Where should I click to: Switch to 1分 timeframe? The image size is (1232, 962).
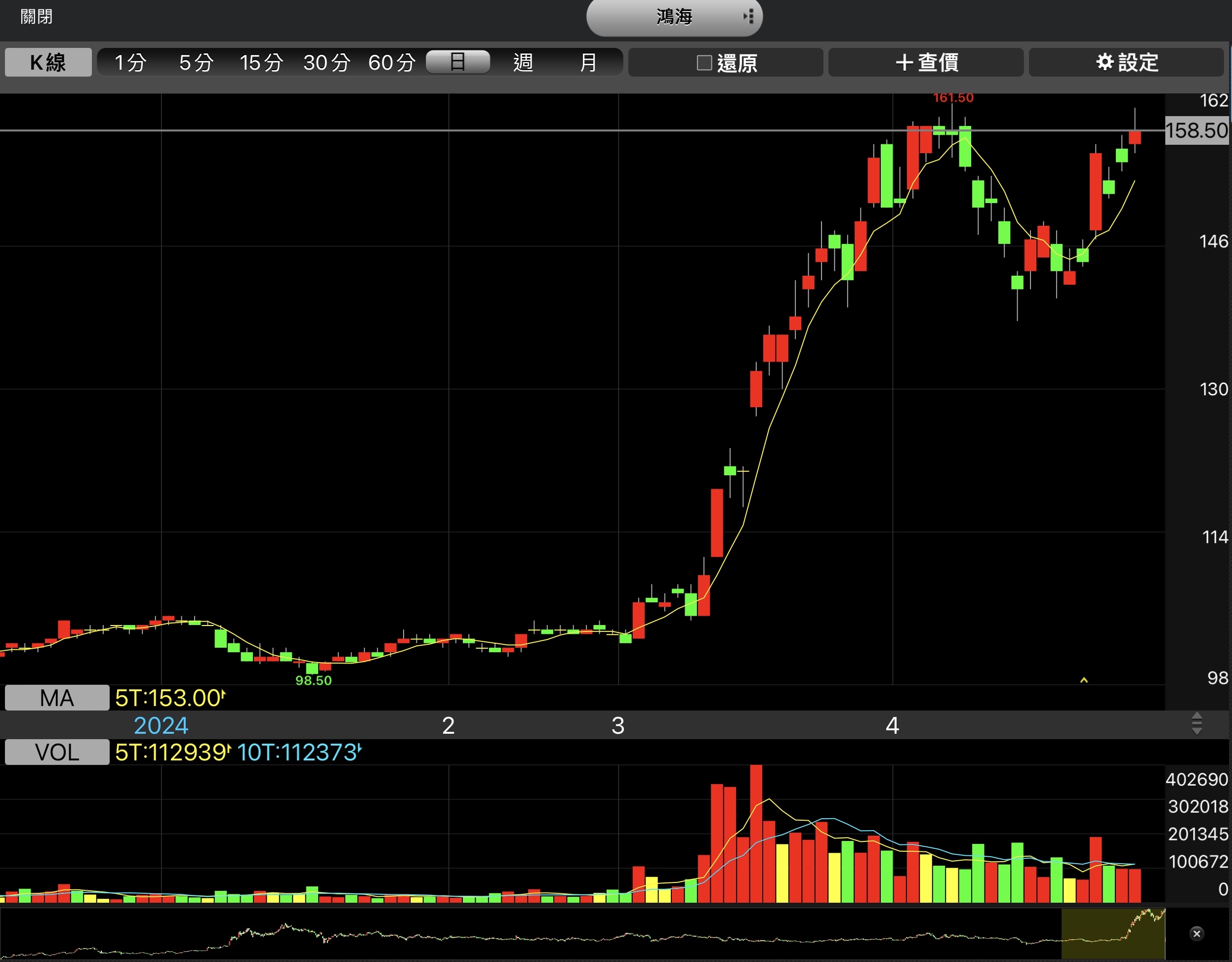point(130,62)
